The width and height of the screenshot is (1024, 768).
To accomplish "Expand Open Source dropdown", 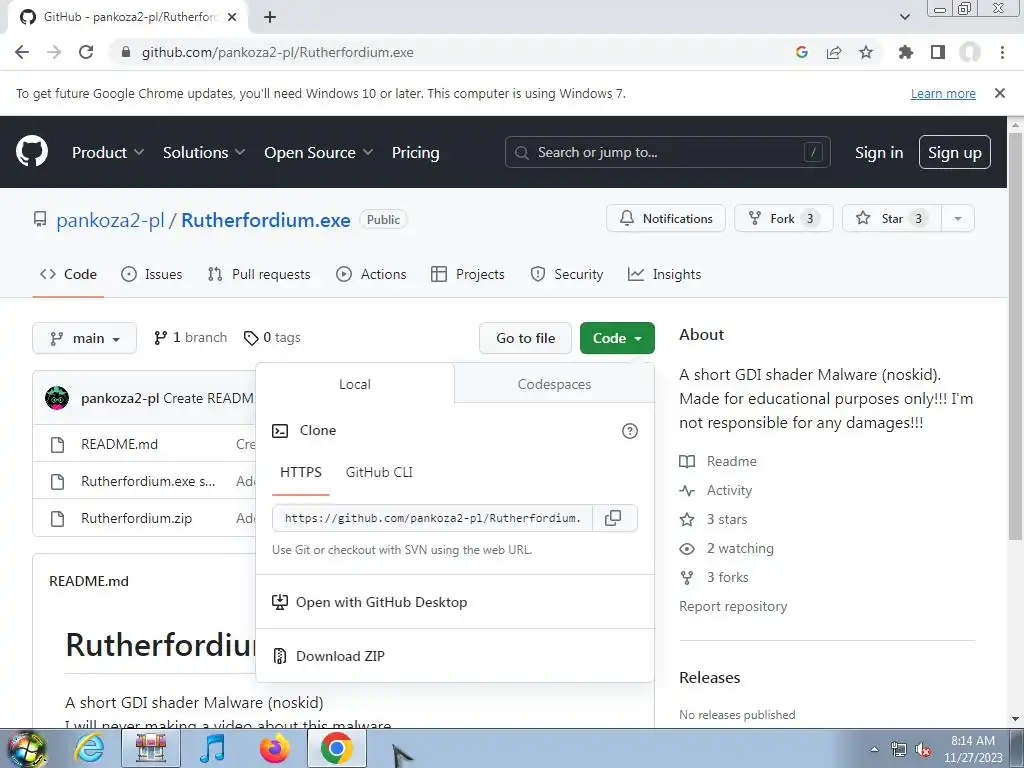I will 319,152.
